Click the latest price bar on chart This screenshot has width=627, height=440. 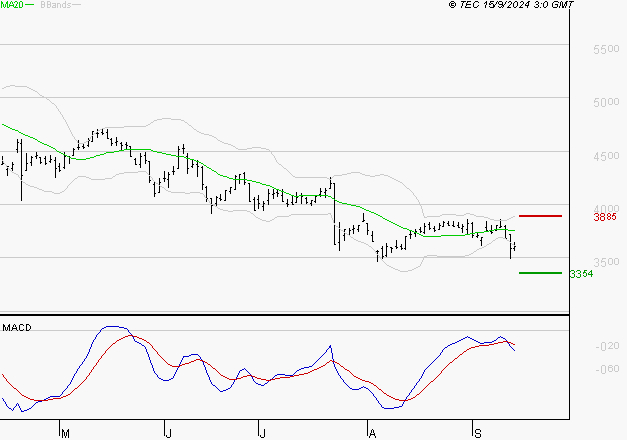515,246
